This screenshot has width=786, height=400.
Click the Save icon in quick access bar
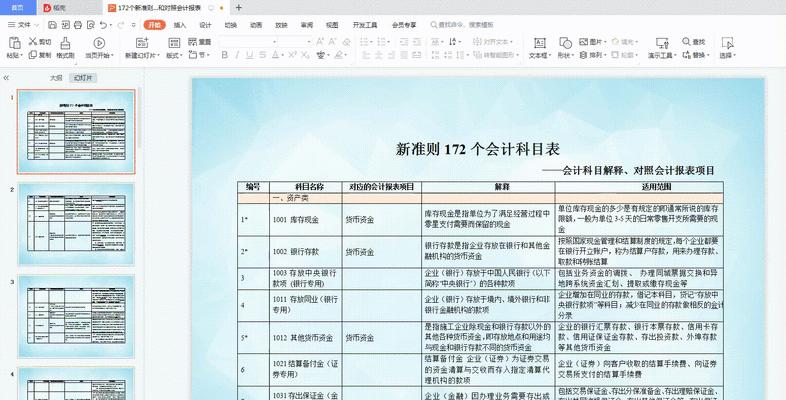[x=52, y=25]
